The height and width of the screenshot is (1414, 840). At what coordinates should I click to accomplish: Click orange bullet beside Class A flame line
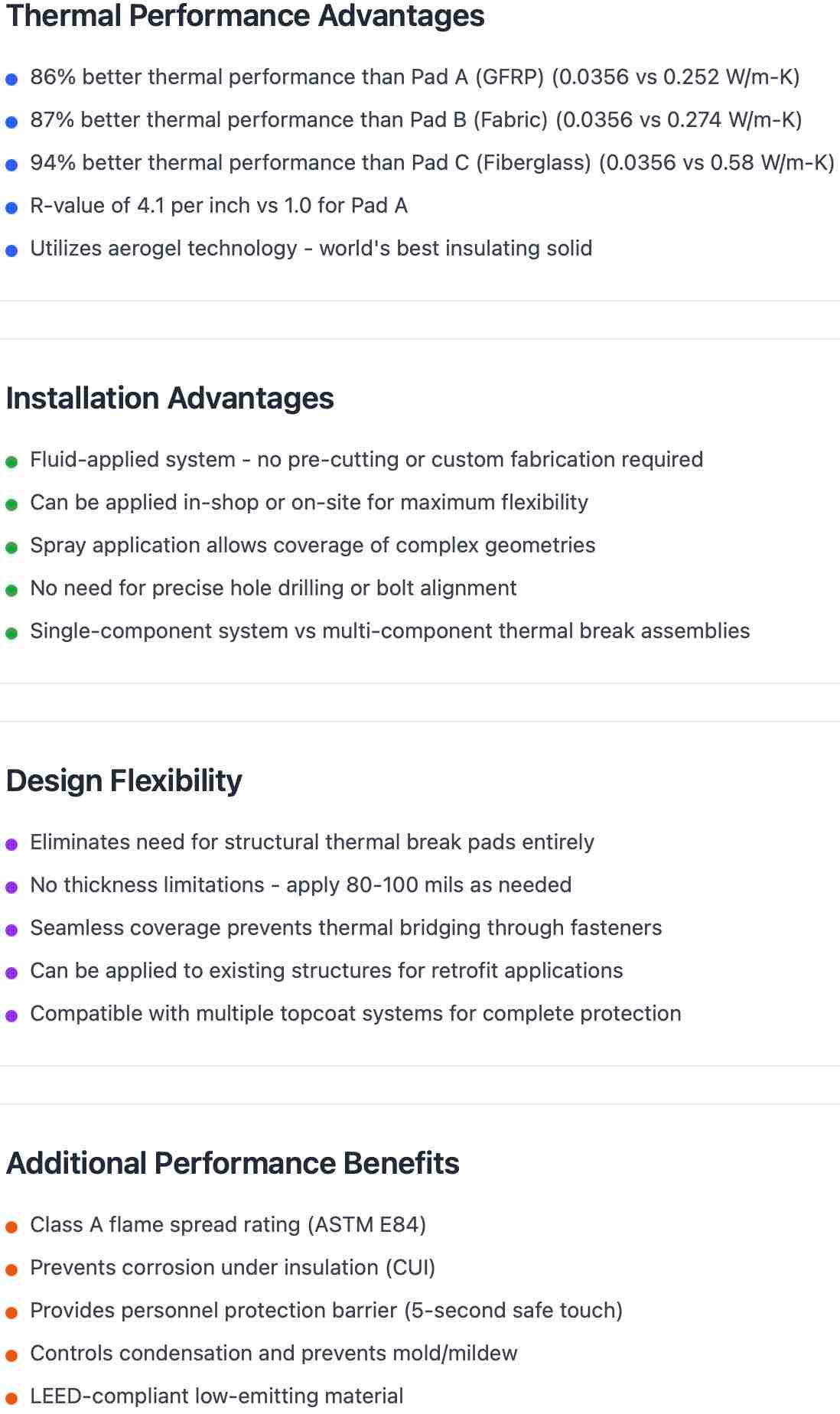[x=11, y=1227]
